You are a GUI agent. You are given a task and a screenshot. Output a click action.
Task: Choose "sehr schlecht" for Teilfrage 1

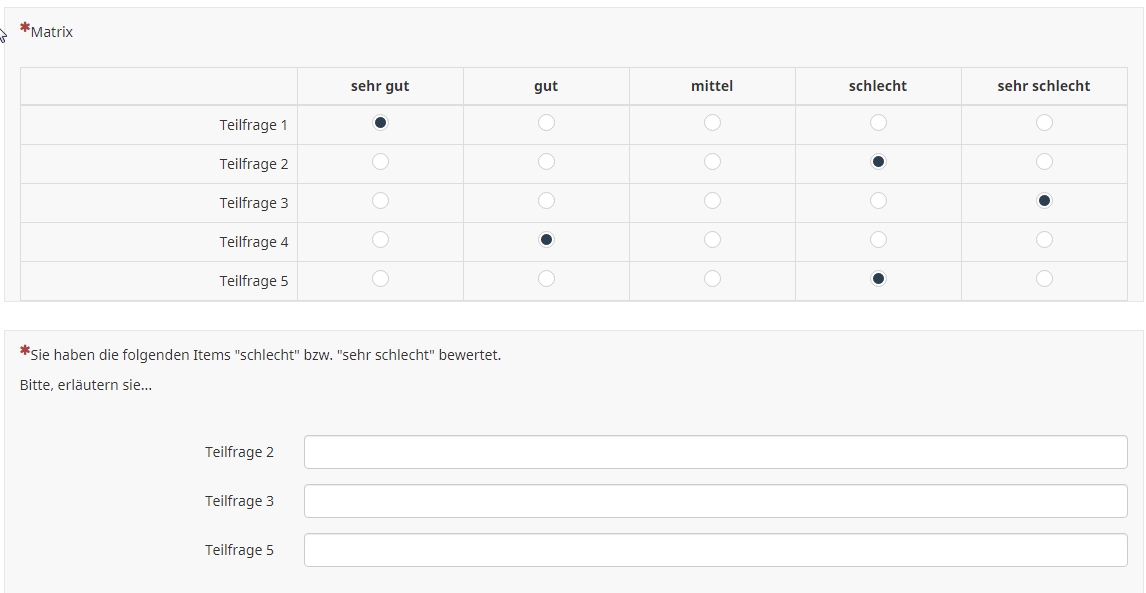click(x=1044, y=123)
